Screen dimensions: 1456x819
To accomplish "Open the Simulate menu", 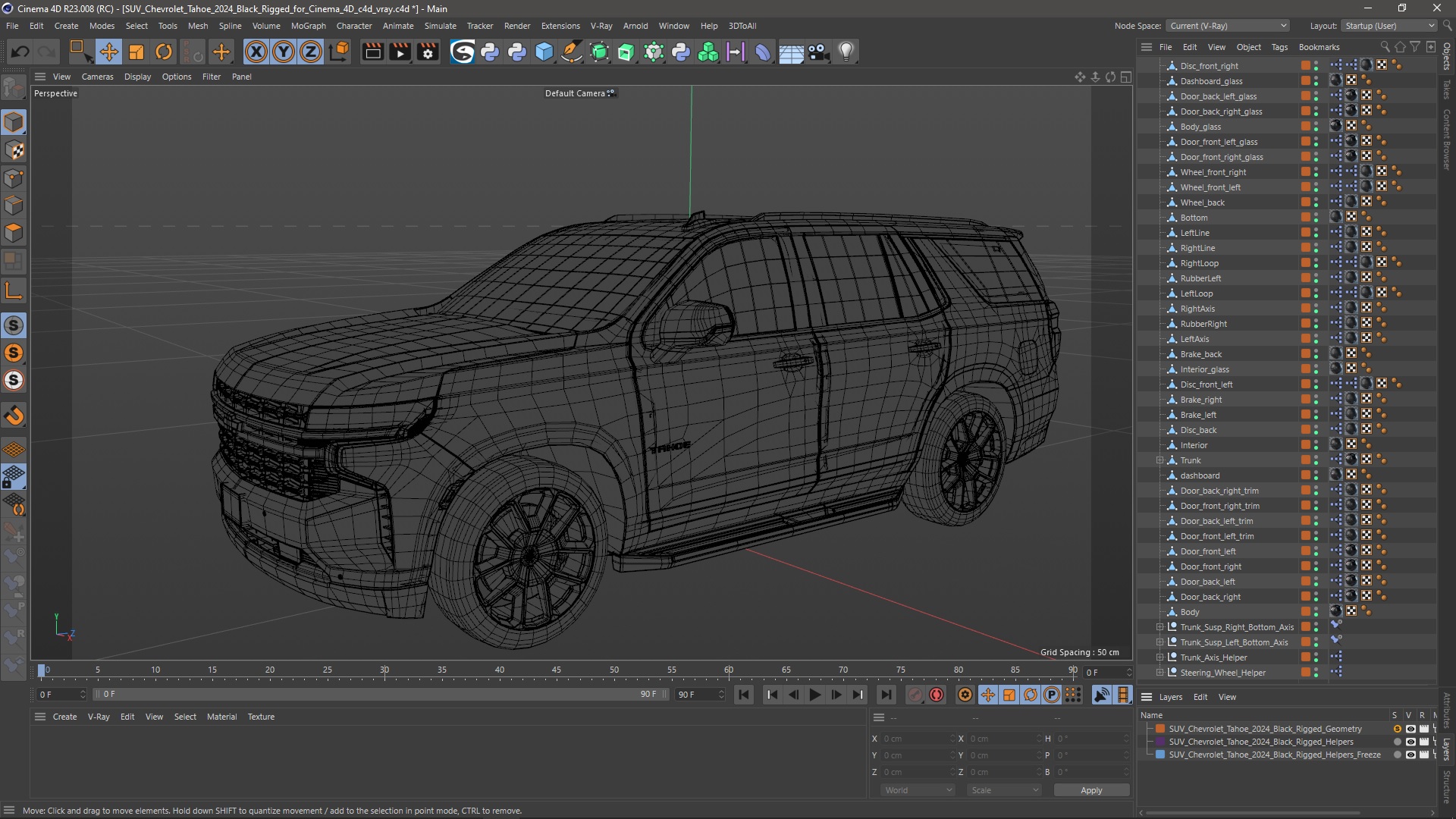I will click(x=440, y=26).
